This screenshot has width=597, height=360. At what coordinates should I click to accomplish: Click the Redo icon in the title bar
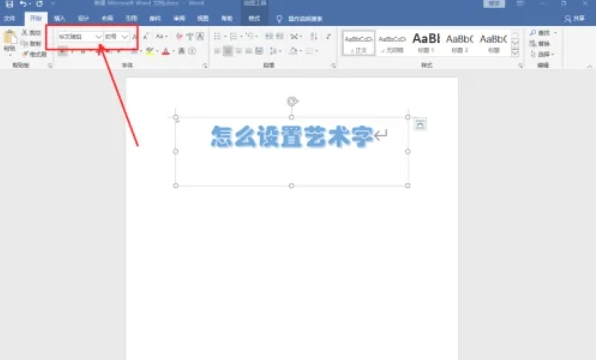point(39,4)
